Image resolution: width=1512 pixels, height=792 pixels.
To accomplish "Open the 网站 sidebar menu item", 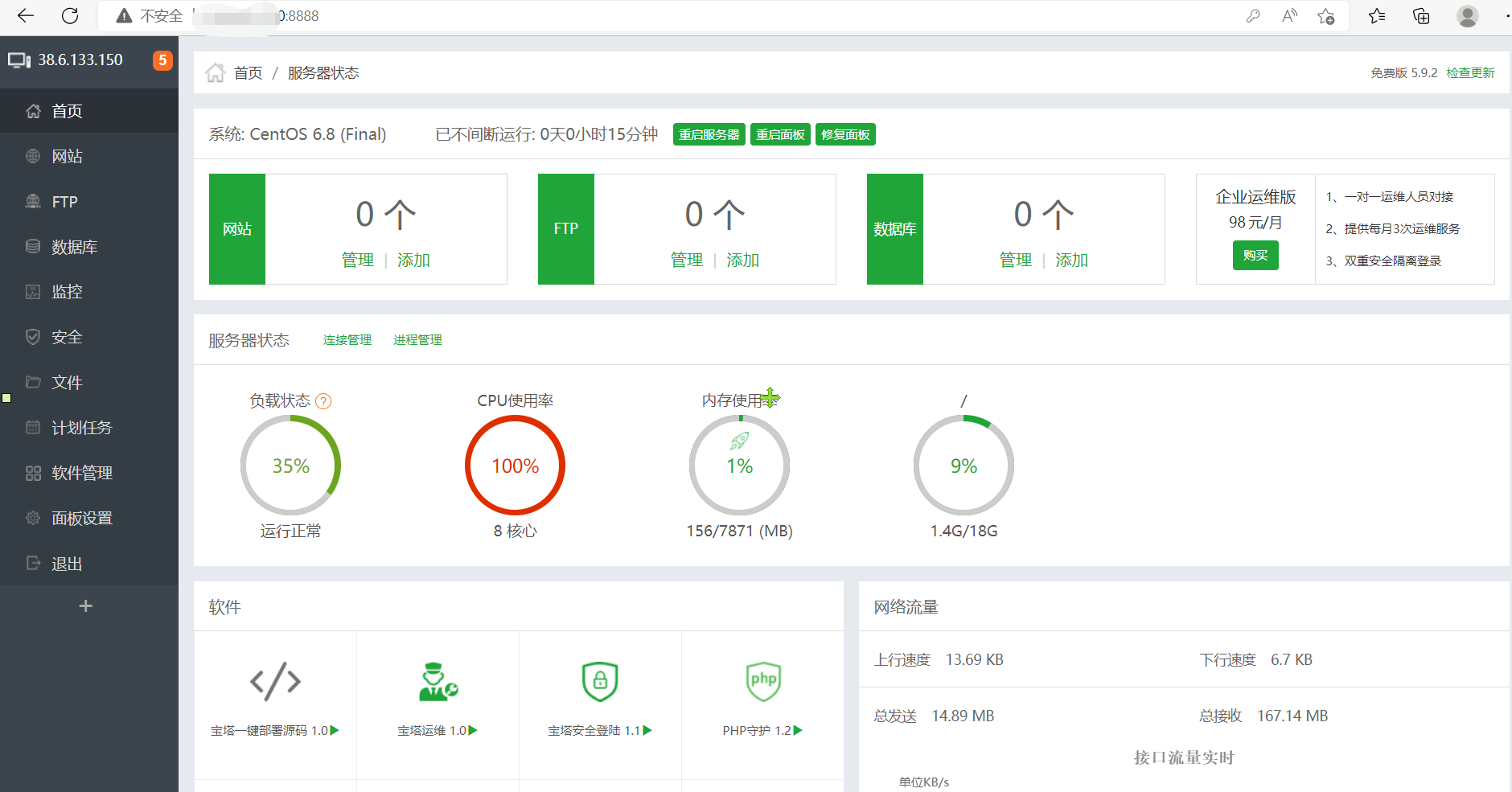I will [89, 156].
